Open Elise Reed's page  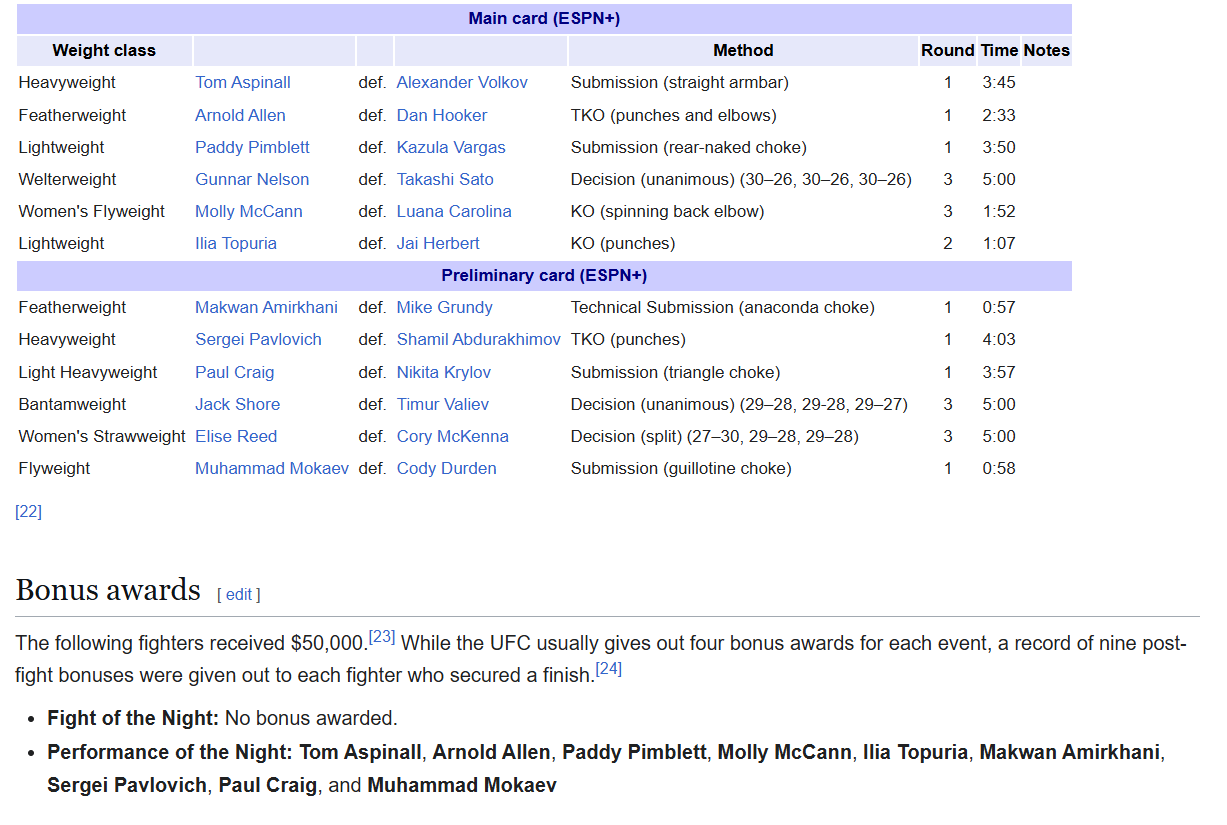(x=236, y=436)
